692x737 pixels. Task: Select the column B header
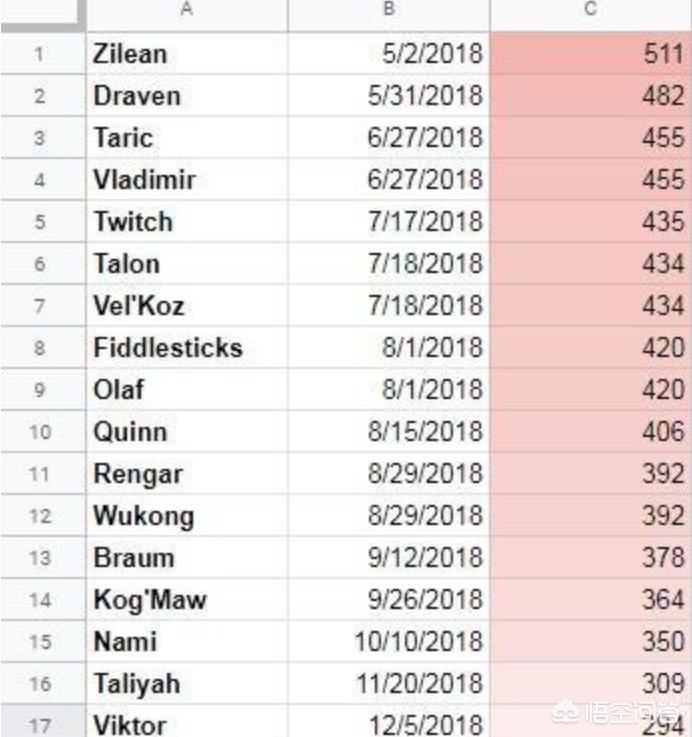click(389, 11)
